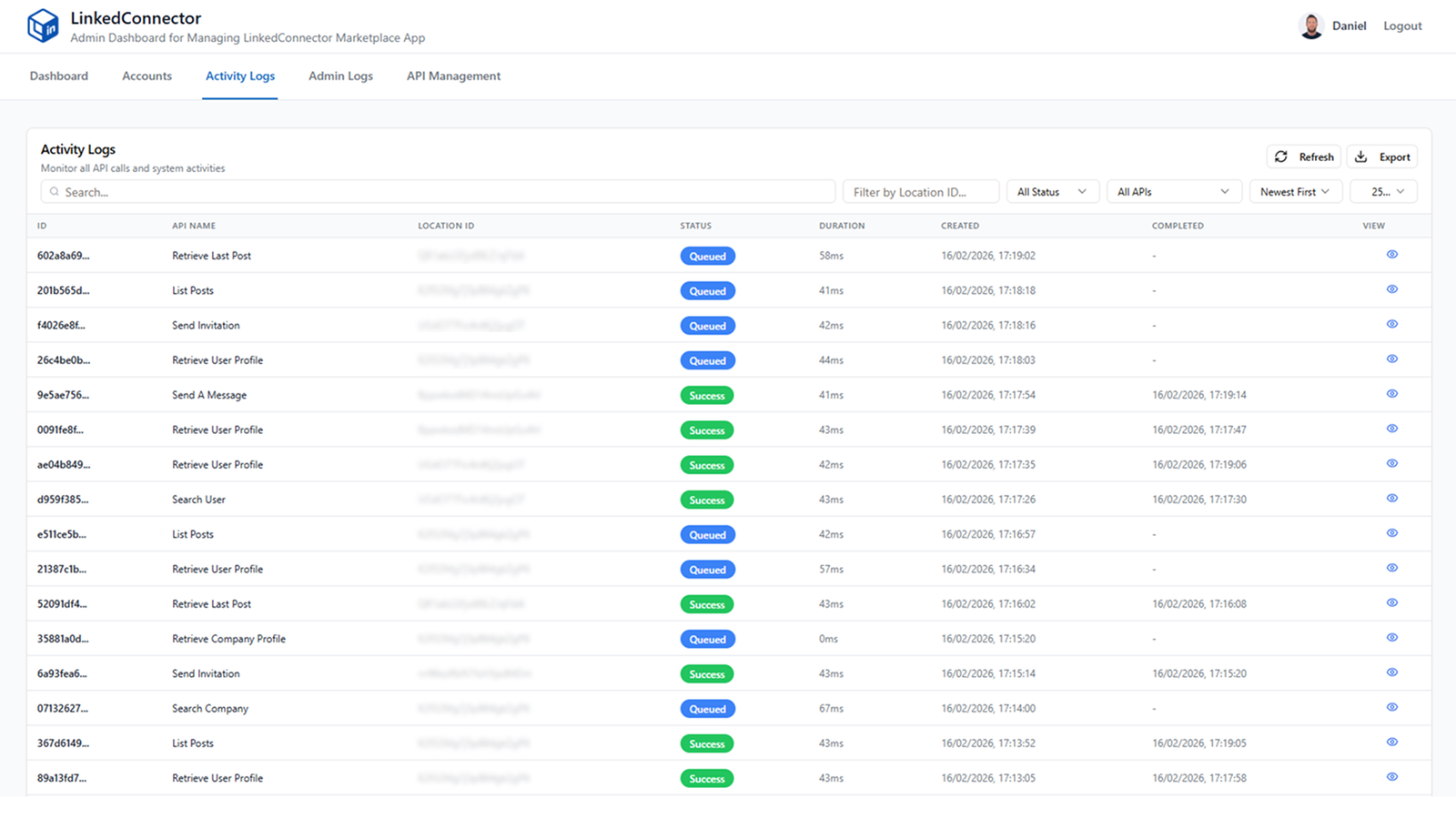Switch to the Accounts tab

pos(147,76)
